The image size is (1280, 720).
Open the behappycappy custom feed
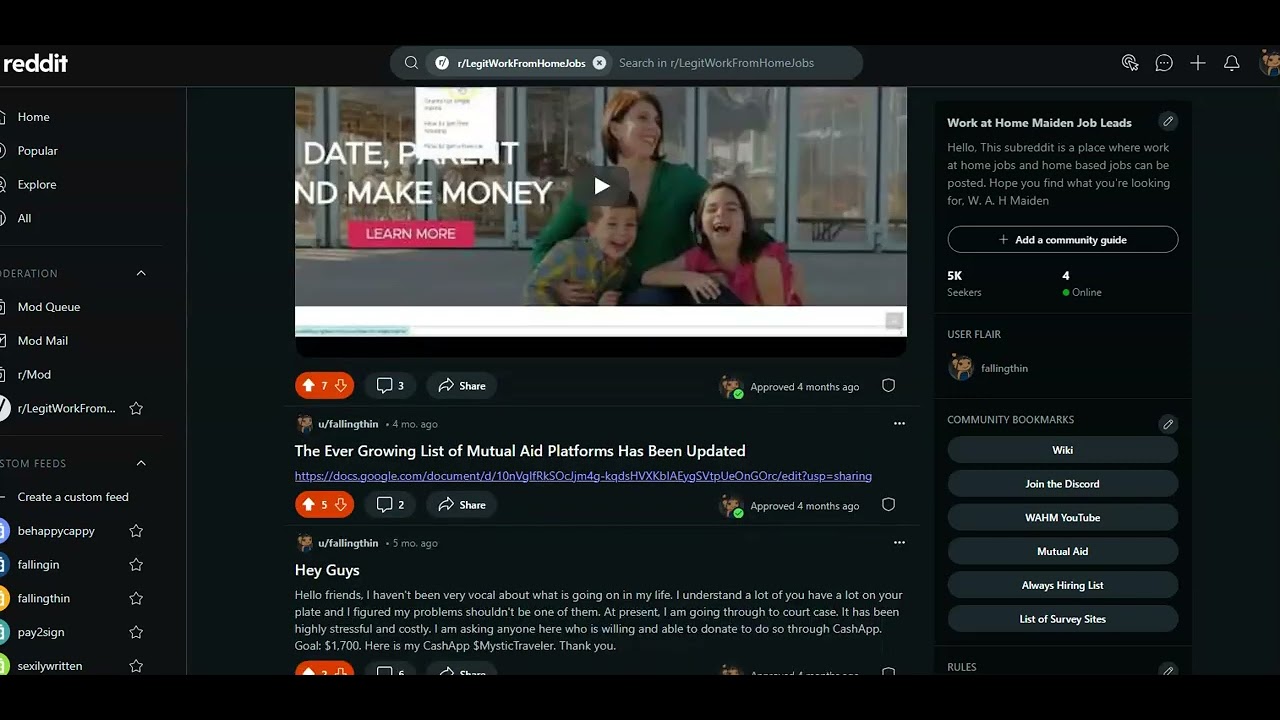pyautogui.click(x=56, y=531)
